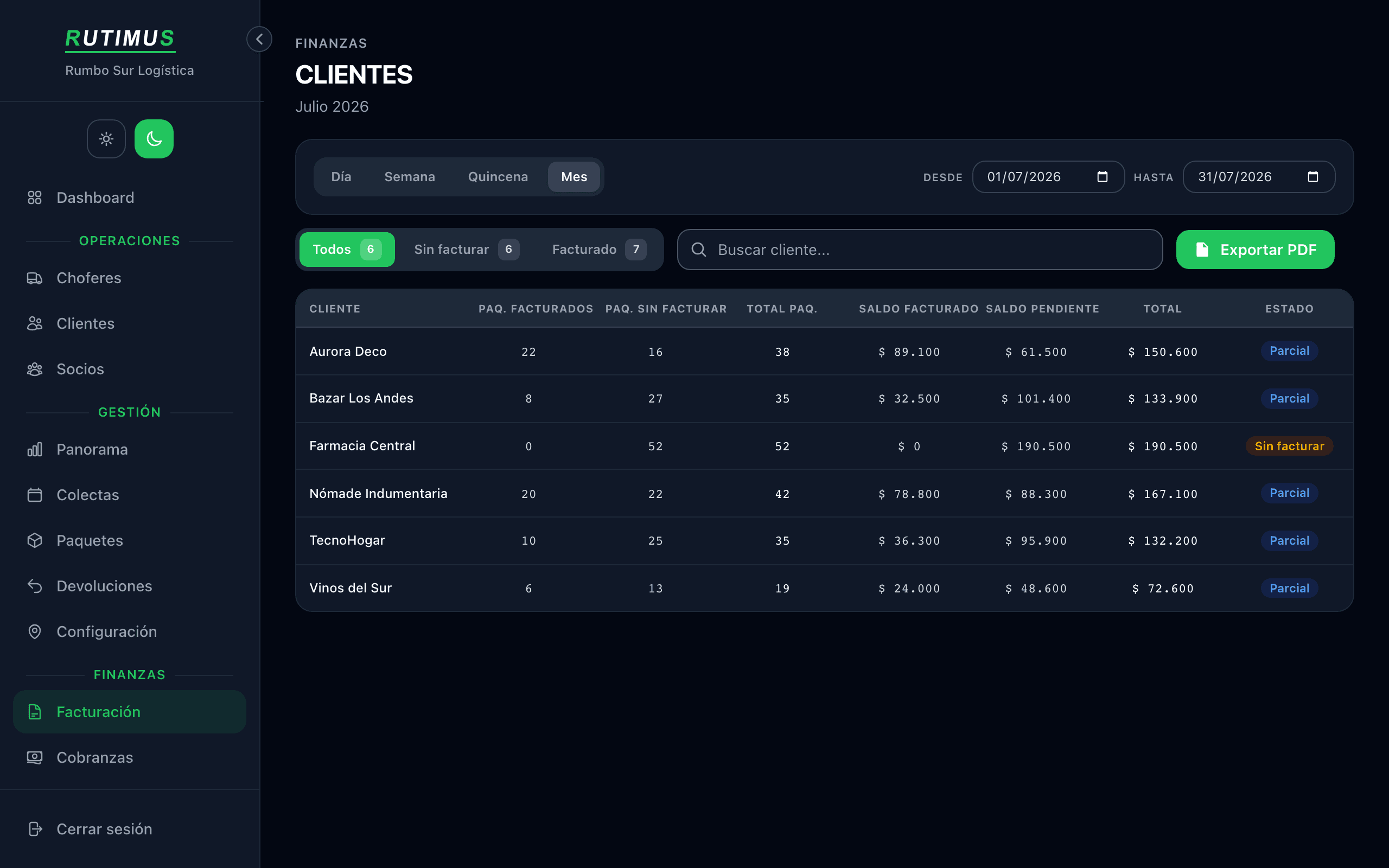Open the Aurora Deco client row

point(824,352)
